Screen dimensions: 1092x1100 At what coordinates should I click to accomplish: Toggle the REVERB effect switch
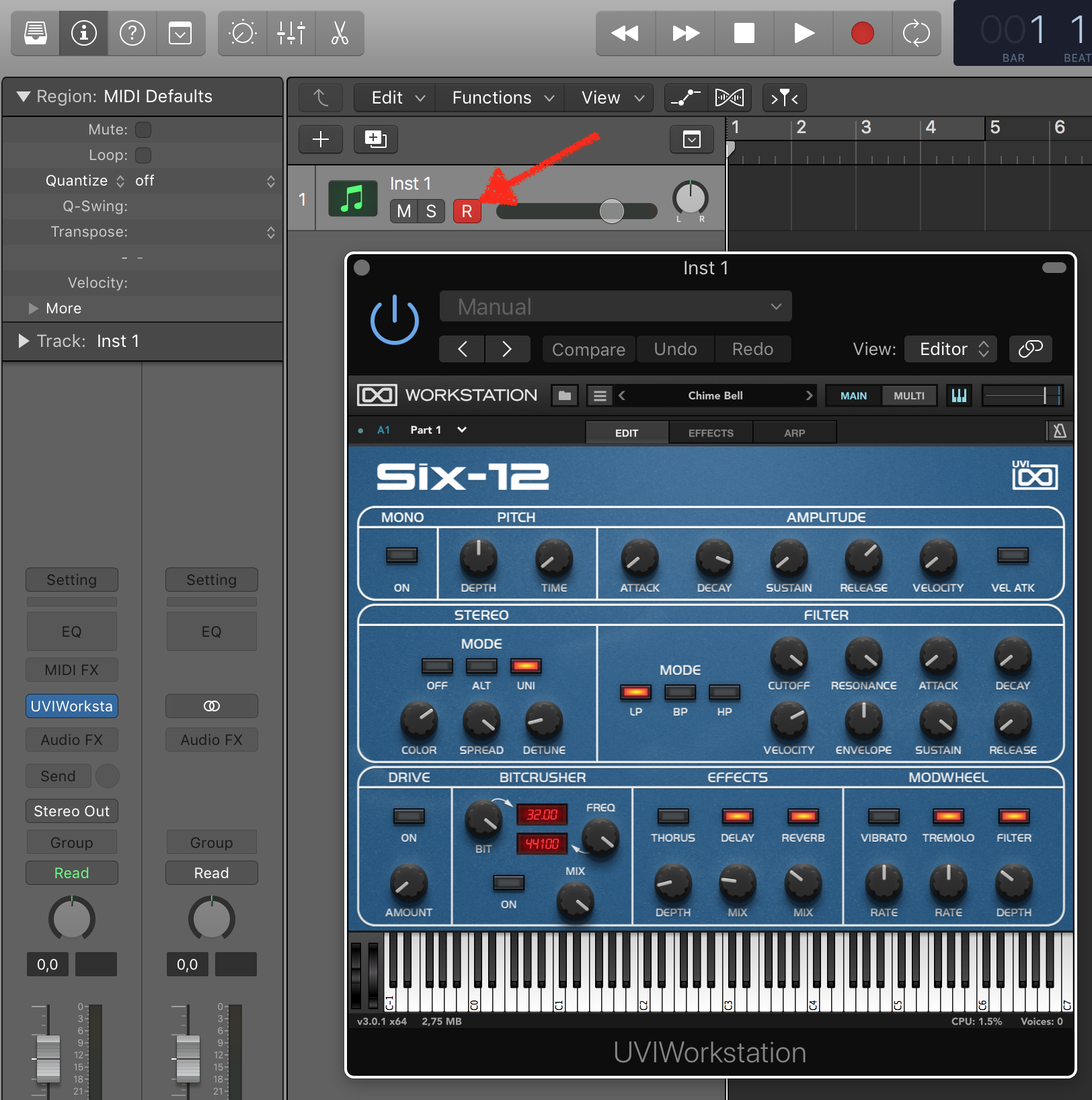tap(803, 816)
